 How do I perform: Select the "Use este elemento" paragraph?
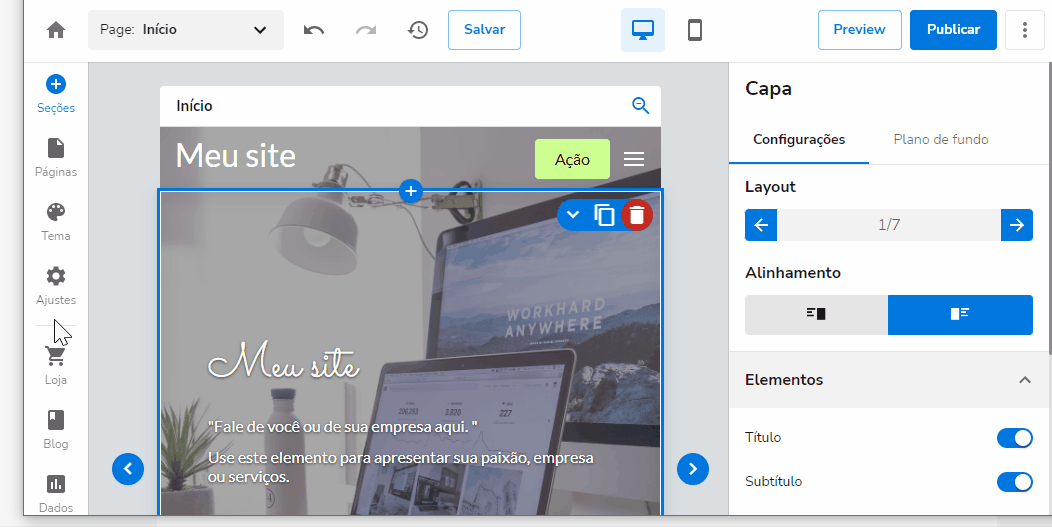(x=401, y=467)
